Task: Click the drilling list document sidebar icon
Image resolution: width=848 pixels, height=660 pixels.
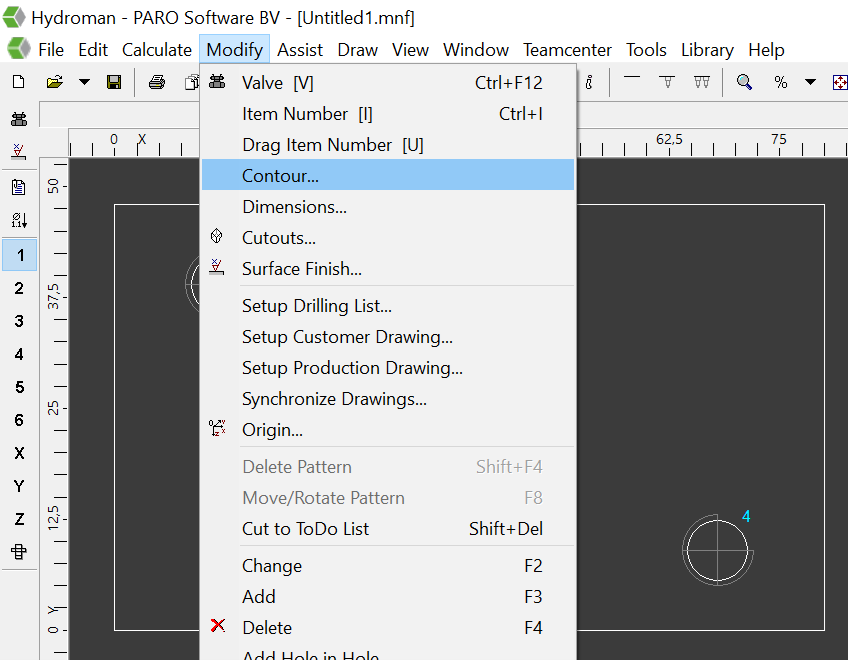Action: click(x=18, y=187)
